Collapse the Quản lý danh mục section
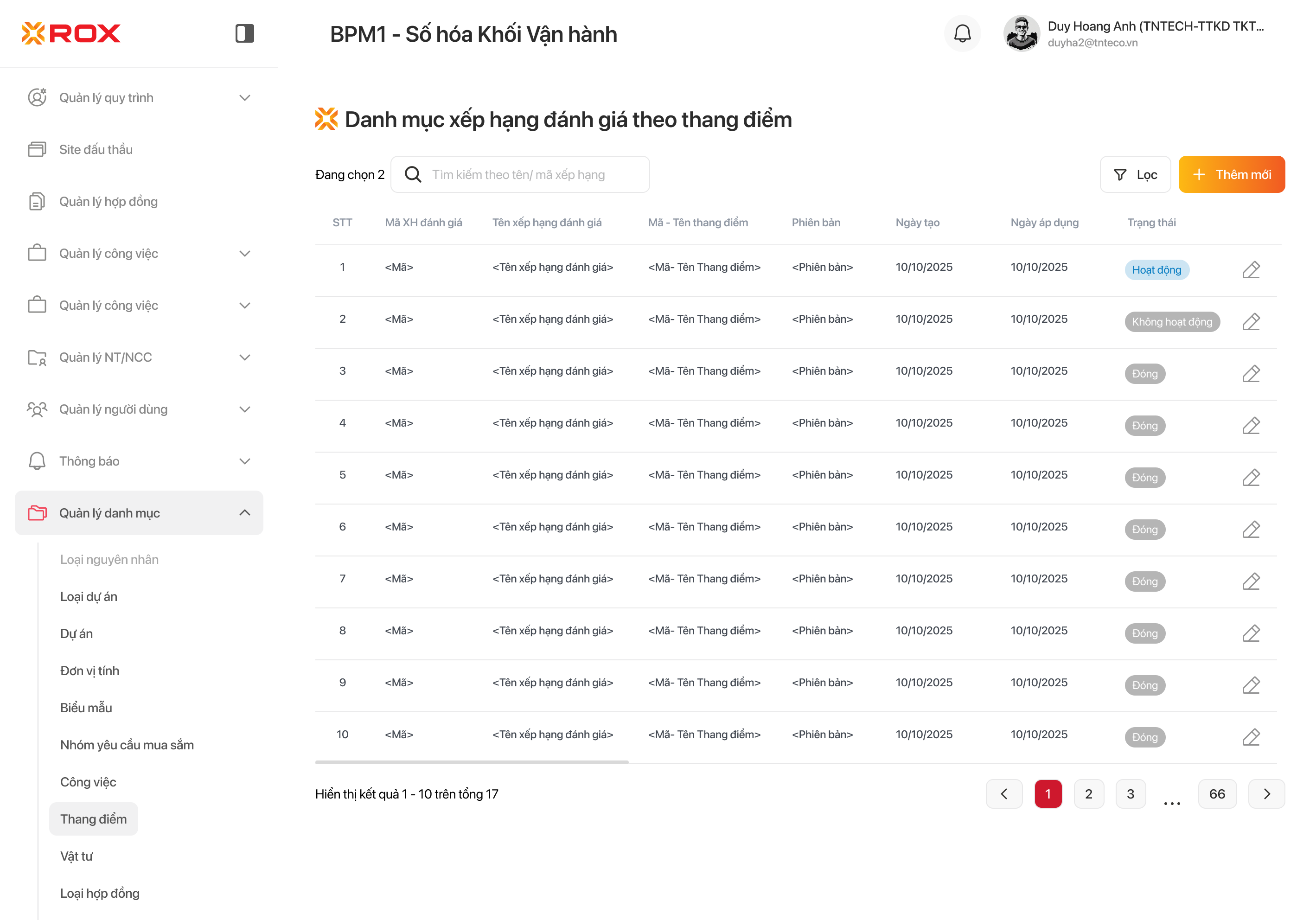Image resolution: width=1316 pixels, height=920 pixels. coord(245,512)
